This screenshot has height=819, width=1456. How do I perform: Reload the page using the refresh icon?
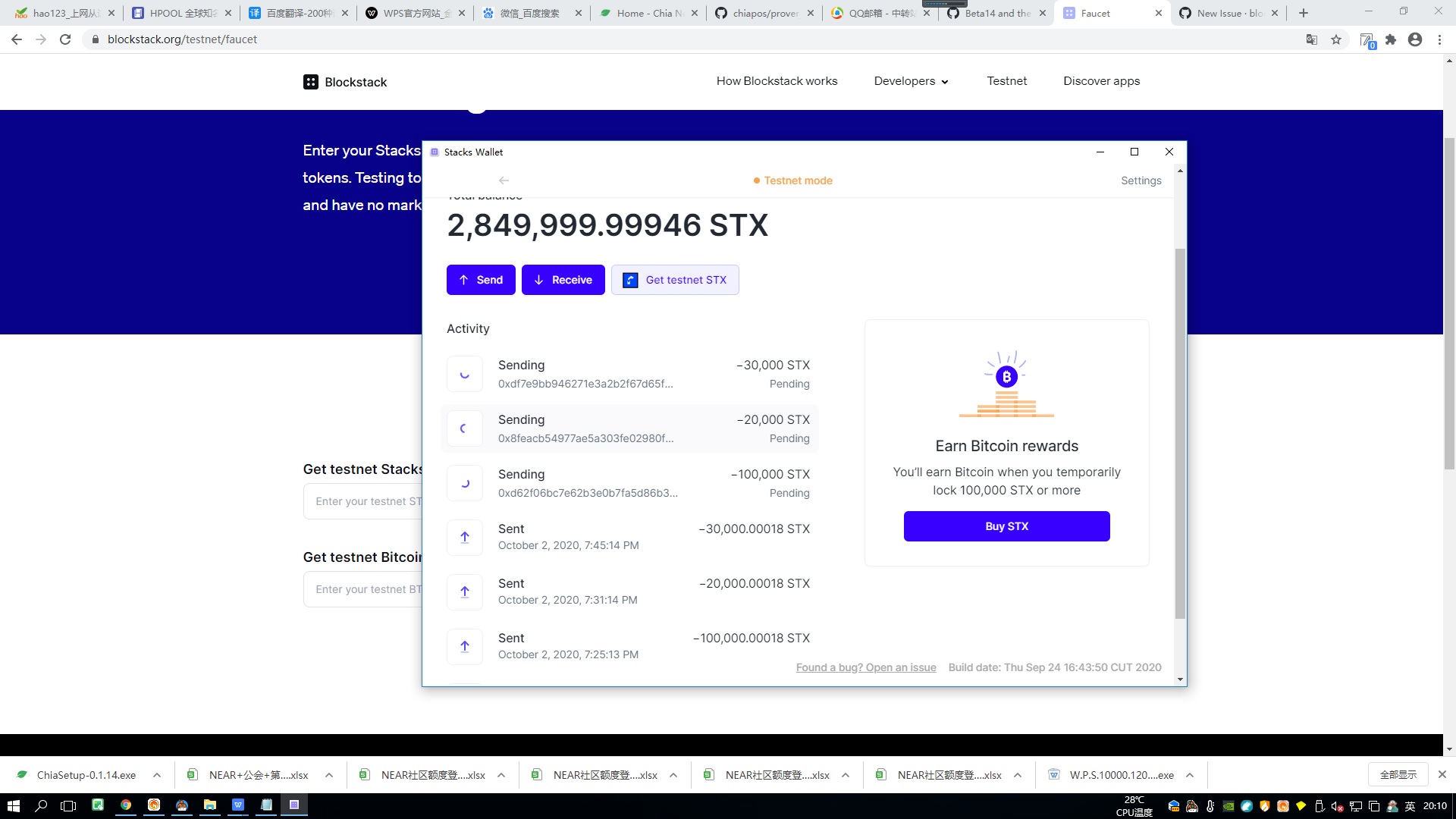coord(65,39)
